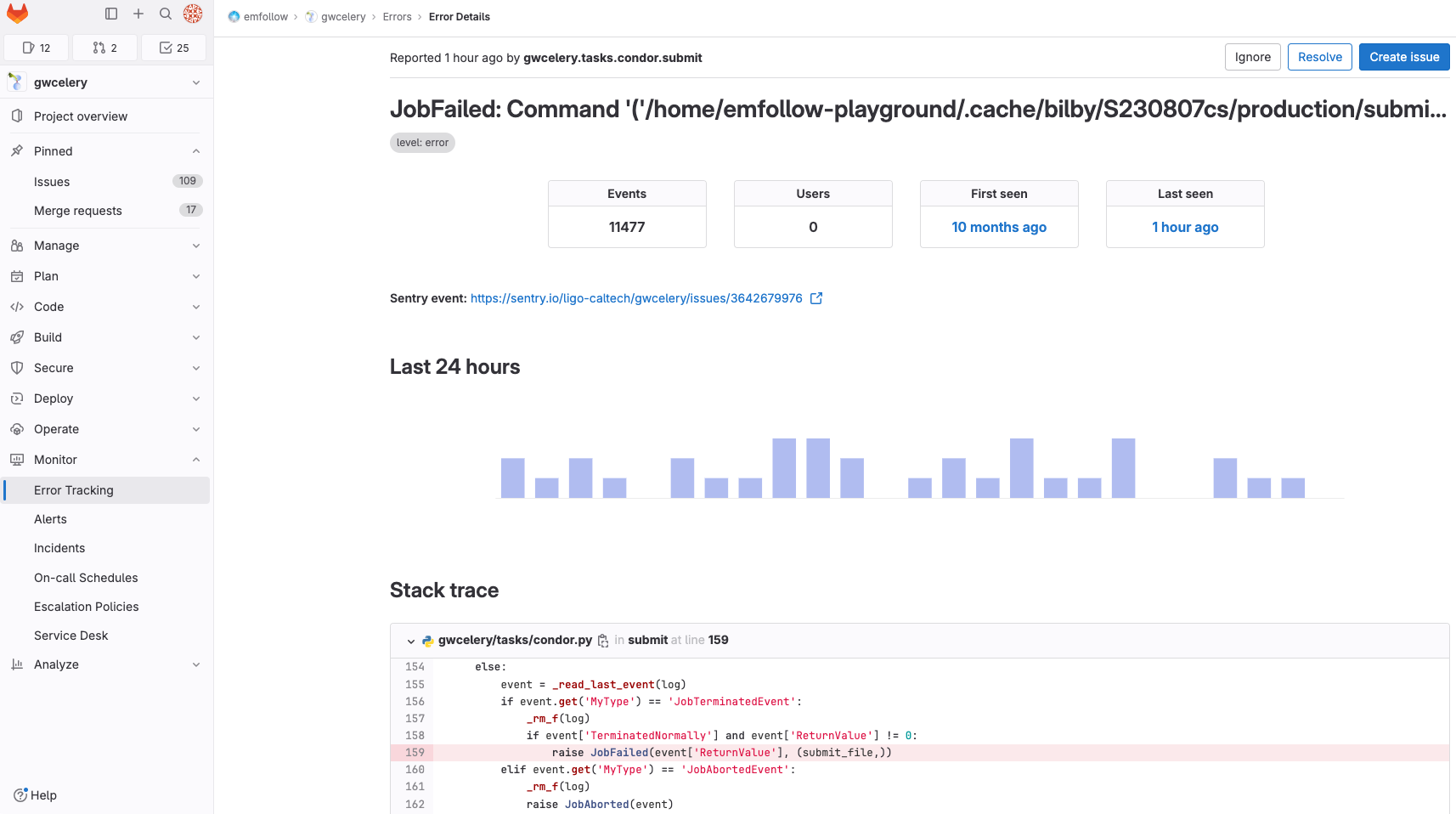Image resolution: width=1456 pixels, height=814 pixels.
Task: Go to Errors breadcrumb
Action: [x=397, y=17]
